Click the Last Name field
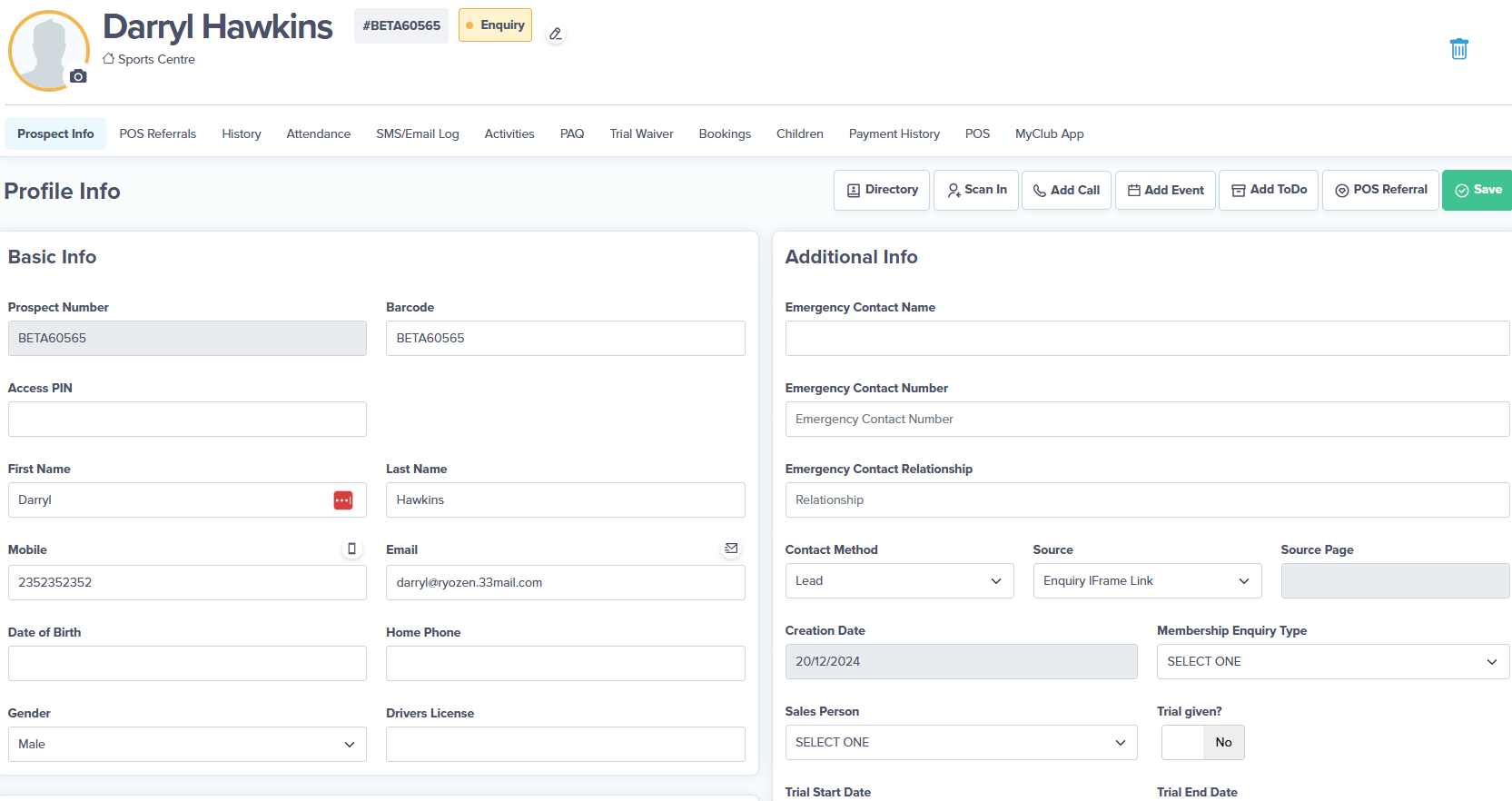This screenshot has width=1512, height=801. (566, 500)
